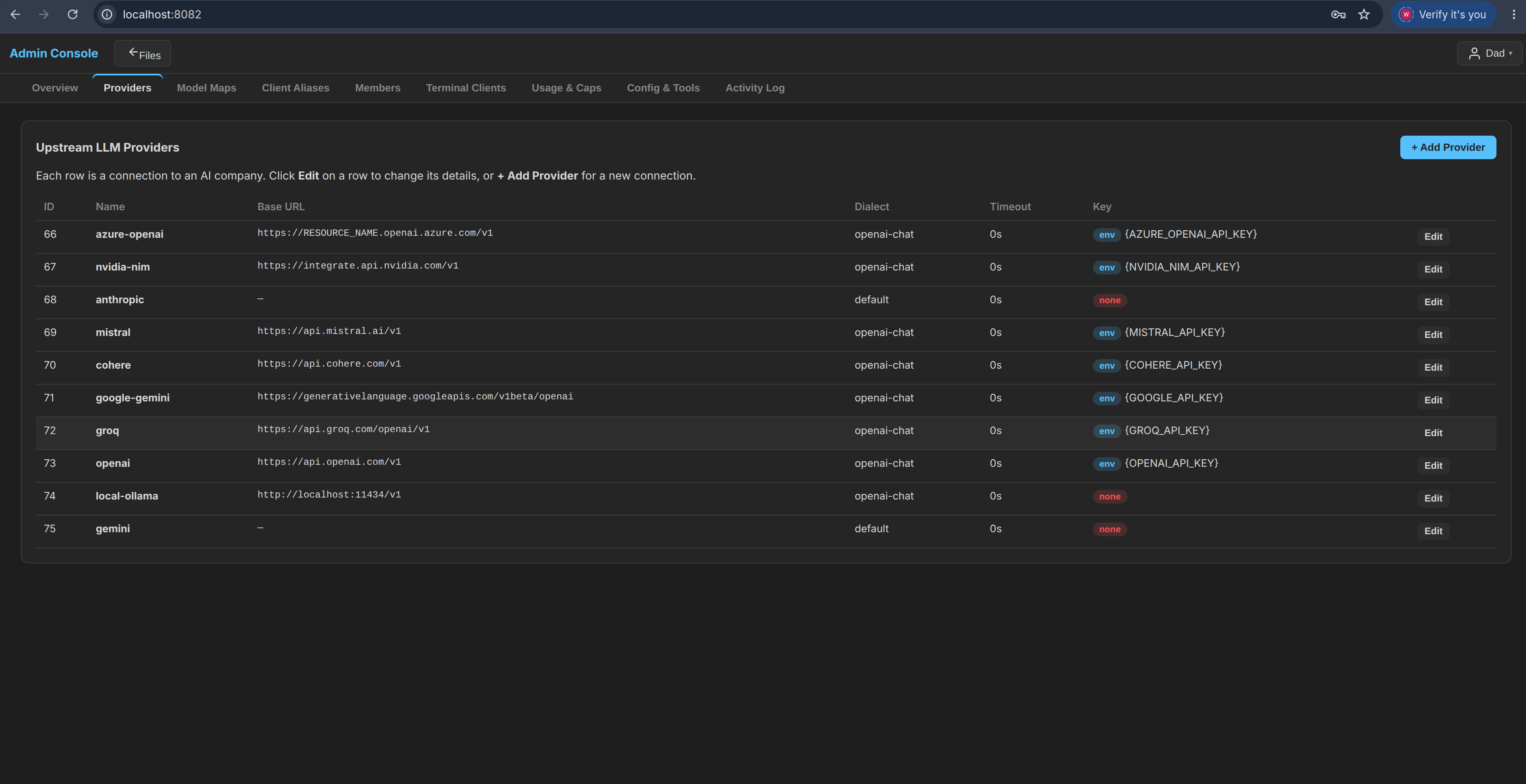Select the Providers tab
The height and width of the screenshot is (784, 1526).
click(x=127, y=88)
